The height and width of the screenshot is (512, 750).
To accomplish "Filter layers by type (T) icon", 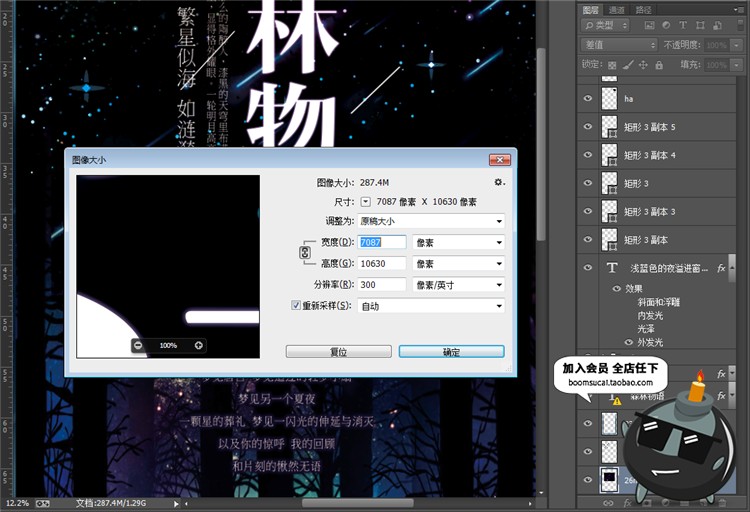I will [x=683, y=25].
